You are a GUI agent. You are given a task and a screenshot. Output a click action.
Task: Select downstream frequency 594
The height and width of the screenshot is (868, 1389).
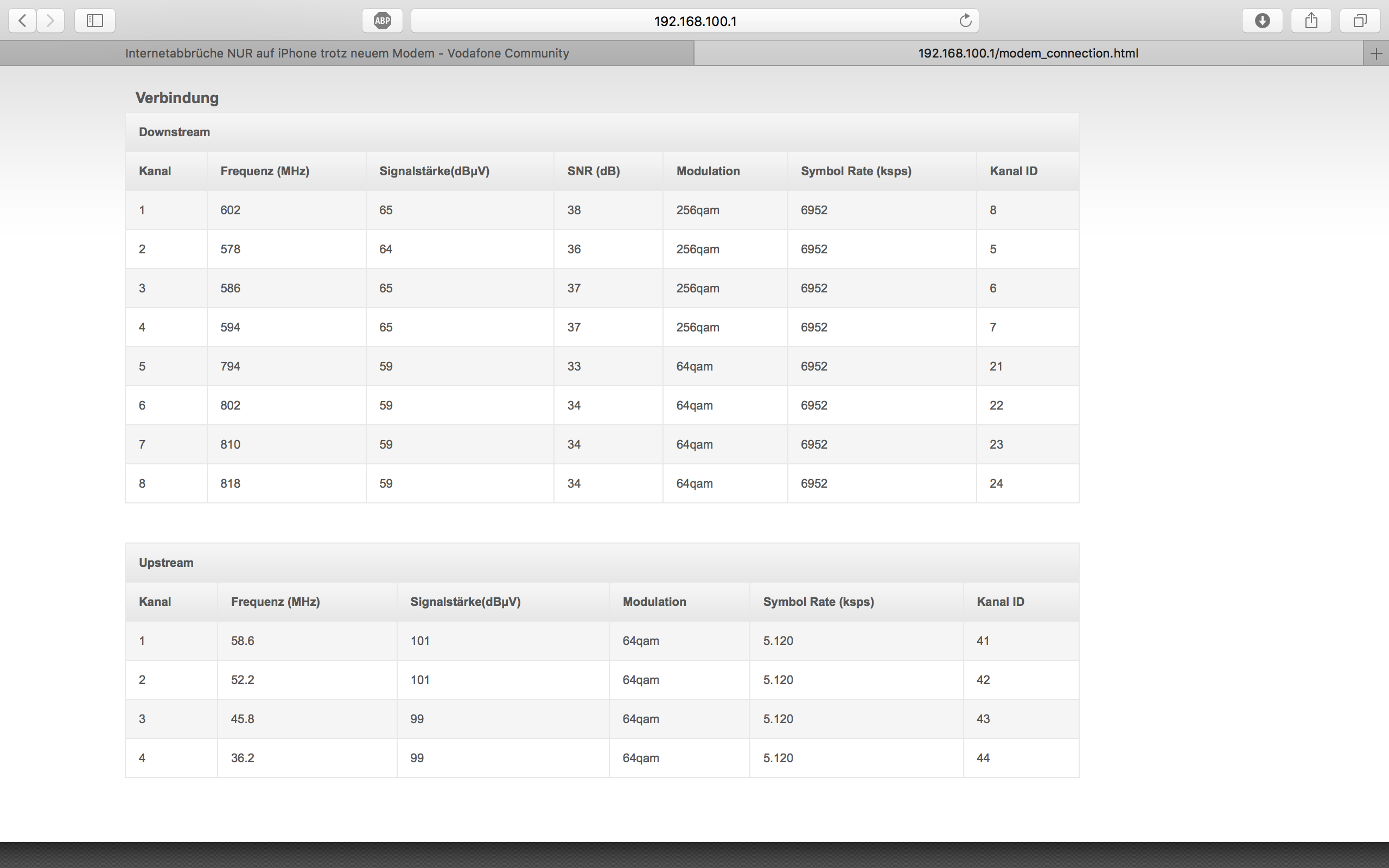coord(230,327)
